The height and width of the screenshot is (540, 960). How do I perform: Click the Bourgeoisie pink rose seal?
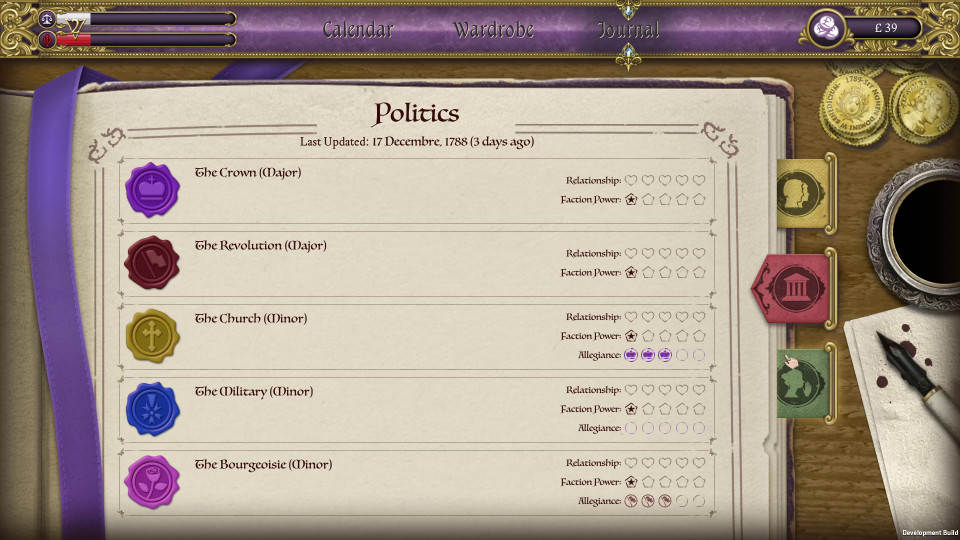point(151,481)
